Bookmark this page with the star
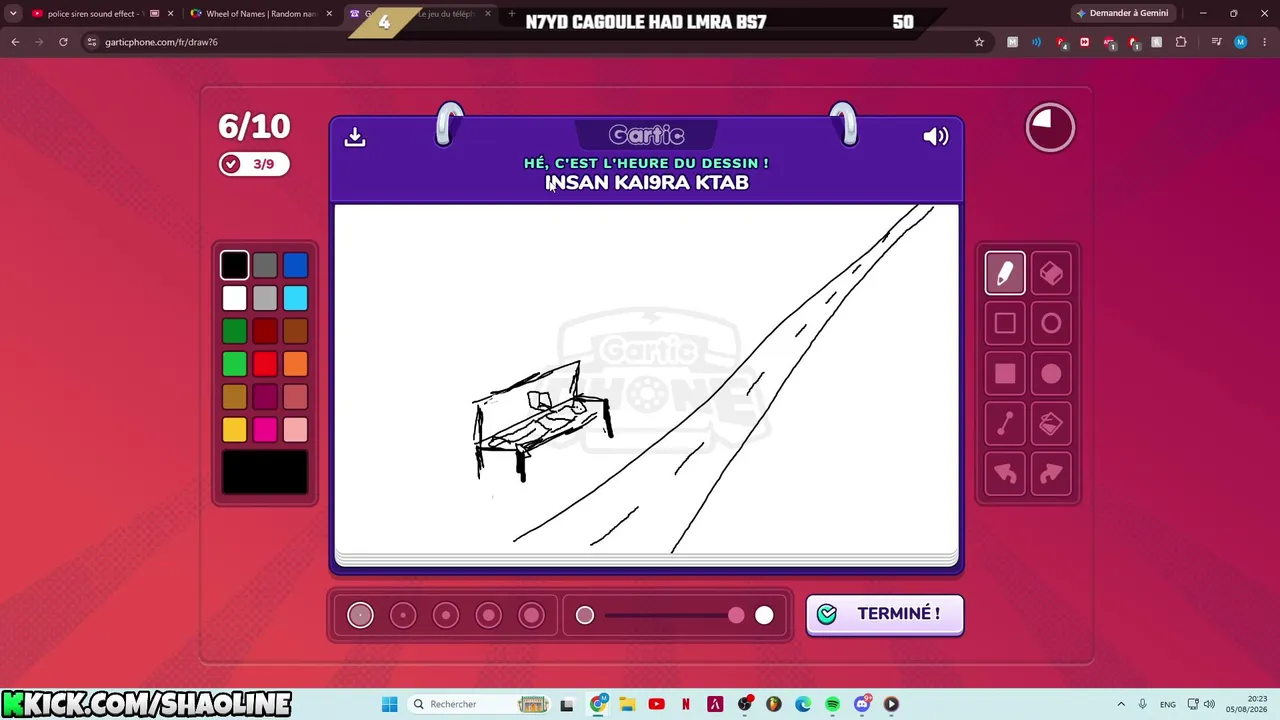 tap(979, 42)
